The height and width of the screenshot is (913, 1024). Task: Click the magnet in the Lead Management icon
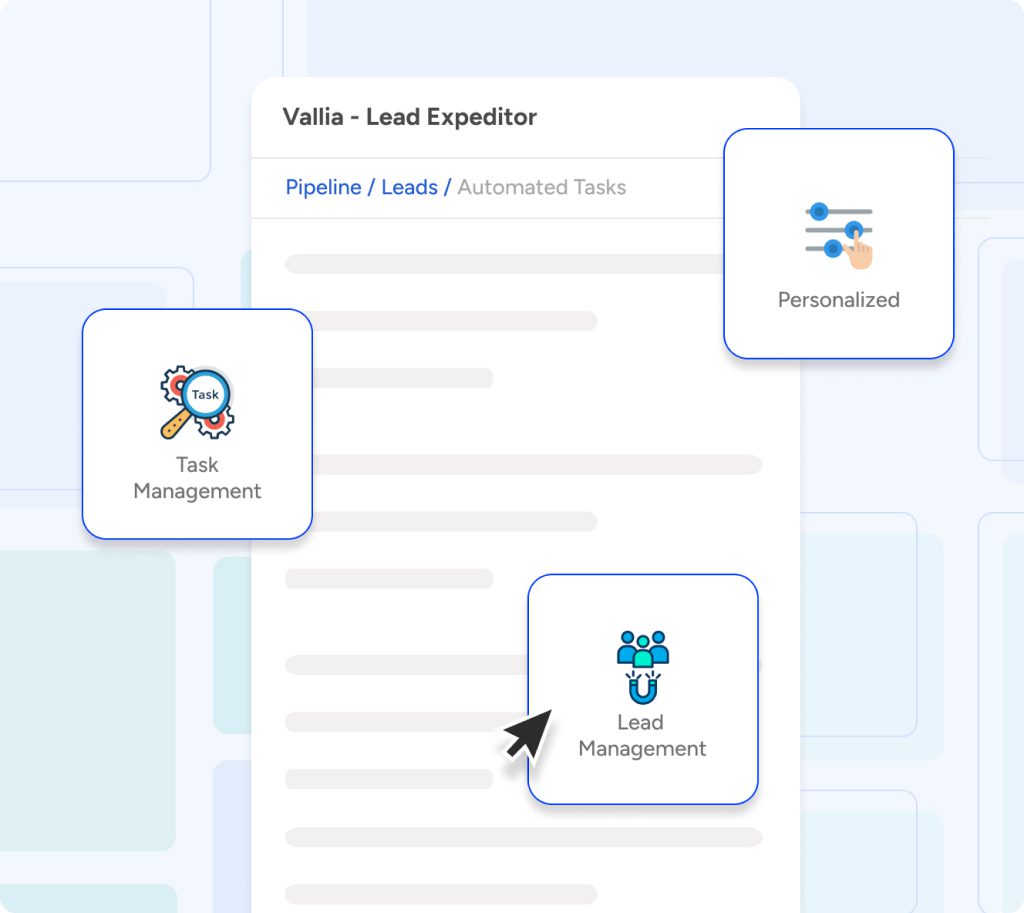642,688
